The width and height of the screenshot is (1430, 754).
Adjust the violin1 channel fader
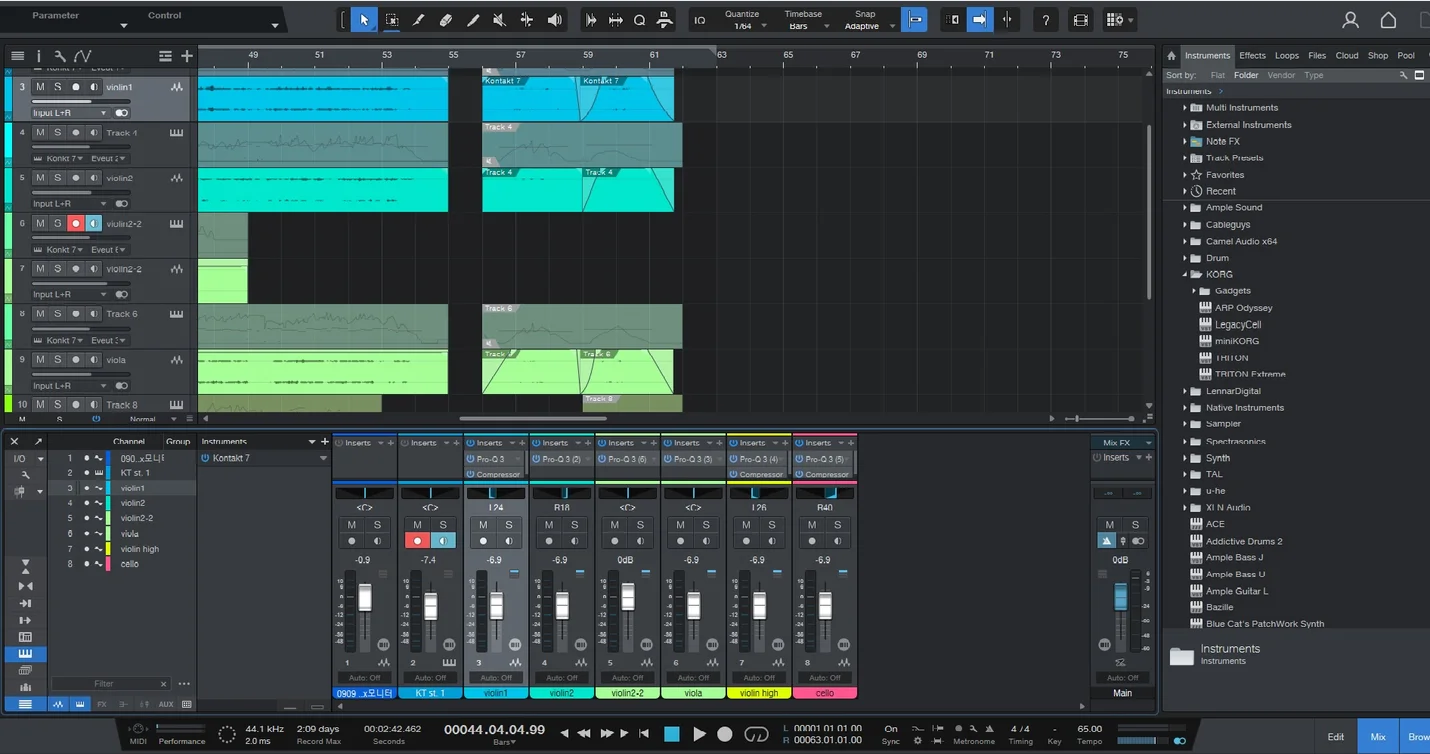[496, 606]
